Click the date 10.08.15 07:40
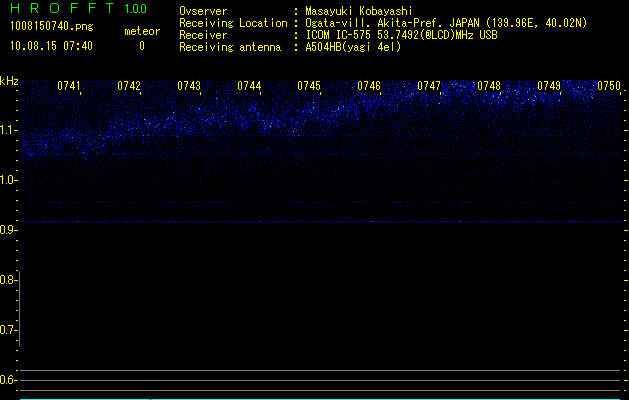 click(51, 46)
